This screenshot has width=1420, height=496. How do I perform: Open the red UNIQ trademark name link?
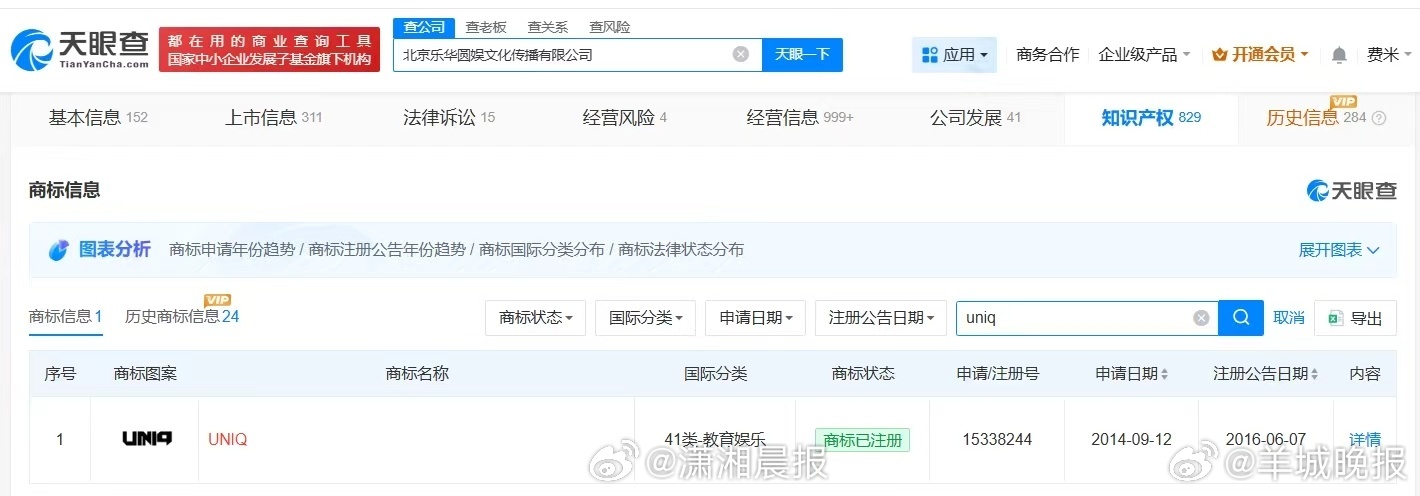click(x=228, y=439)
